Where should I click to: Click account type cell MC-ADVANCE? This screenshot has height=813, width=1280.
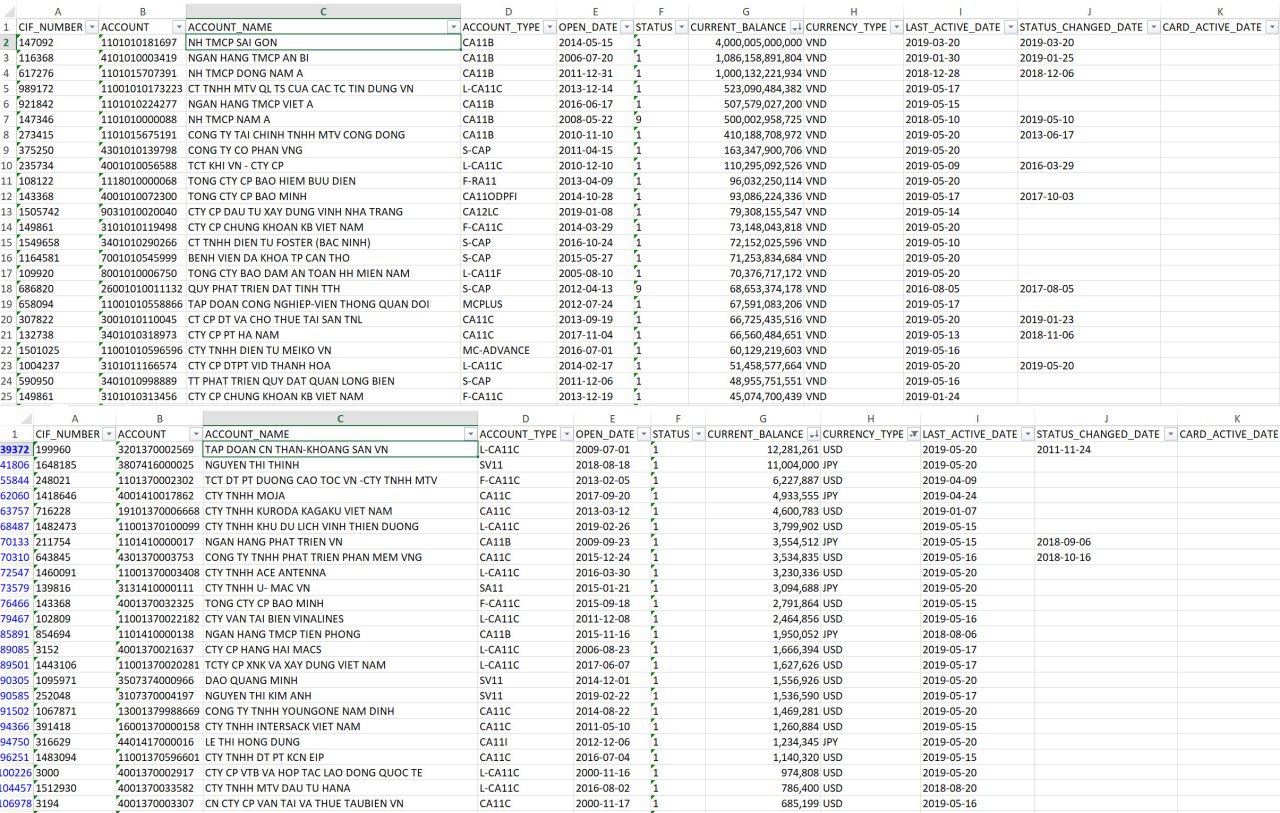pos(509,350)
